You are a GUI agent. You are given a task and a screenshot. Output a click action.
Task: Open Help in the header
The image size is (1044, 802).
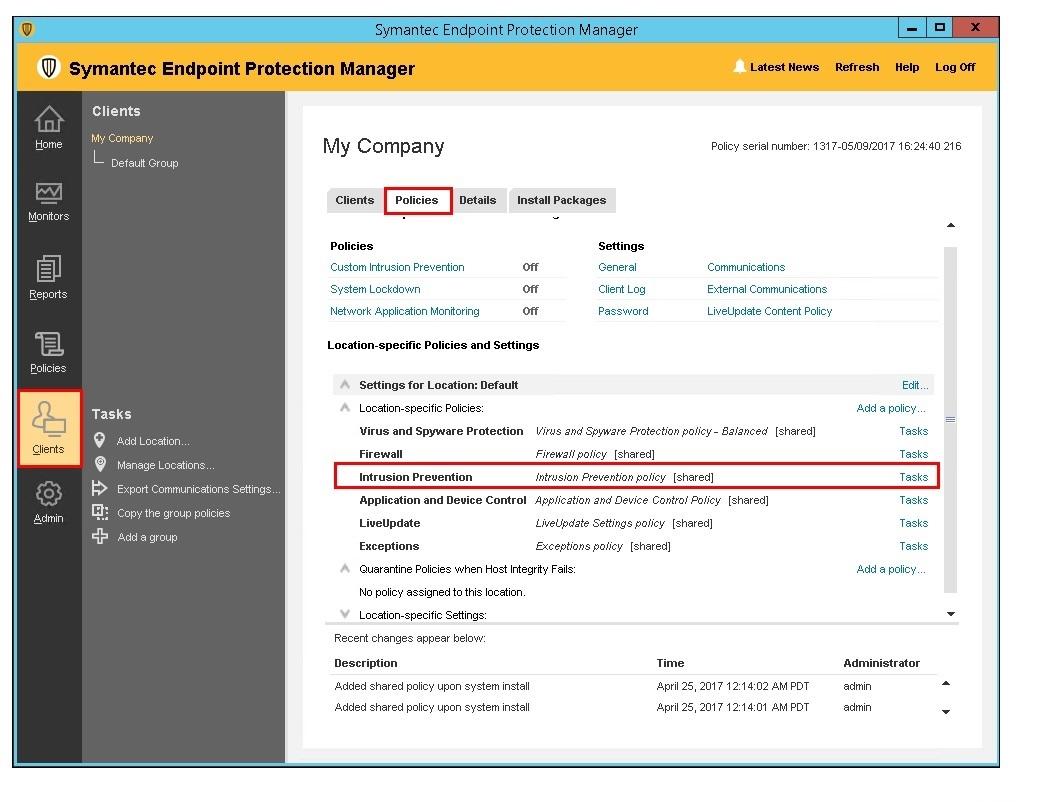click(907, 67)
